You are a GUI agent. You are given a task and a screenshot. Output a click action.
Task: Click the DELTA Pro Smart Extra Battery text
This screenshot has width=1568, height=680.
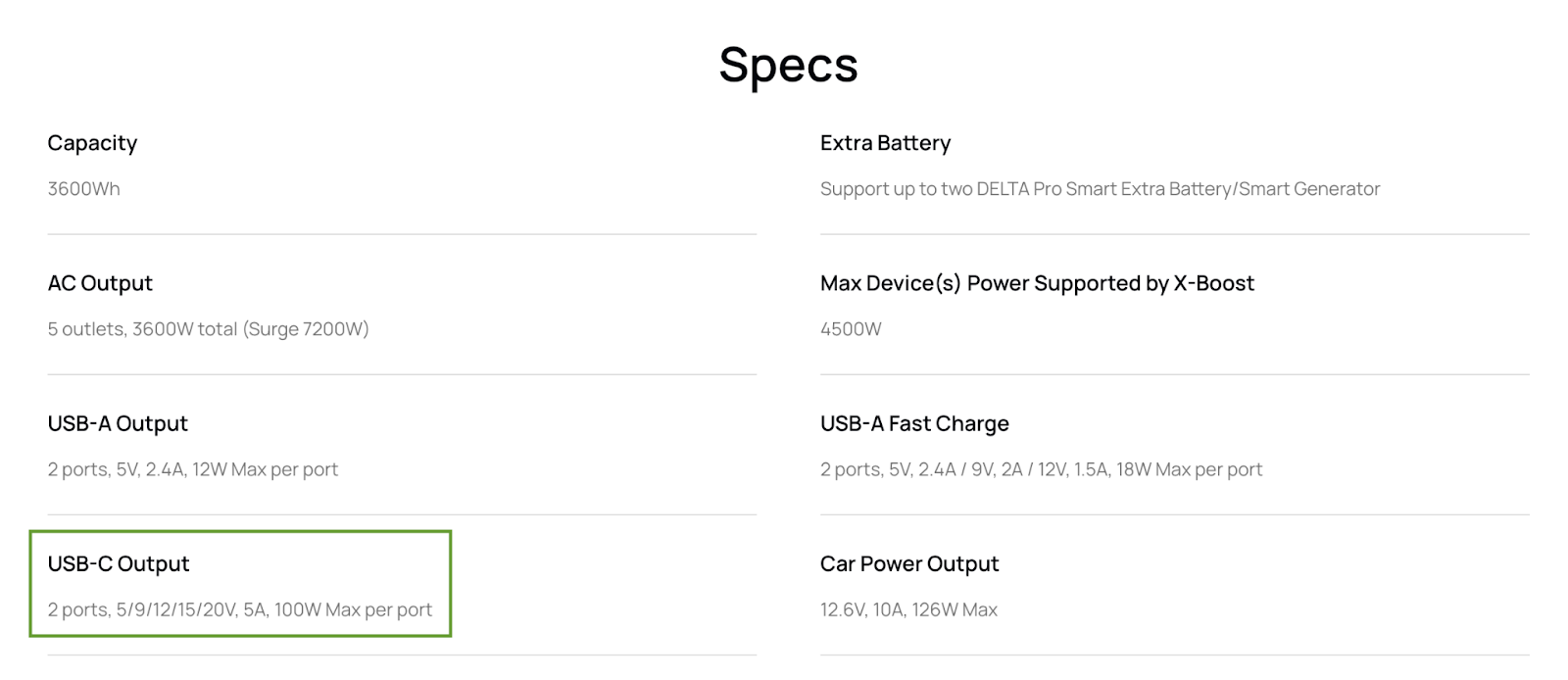click(x=1105, y=189)
